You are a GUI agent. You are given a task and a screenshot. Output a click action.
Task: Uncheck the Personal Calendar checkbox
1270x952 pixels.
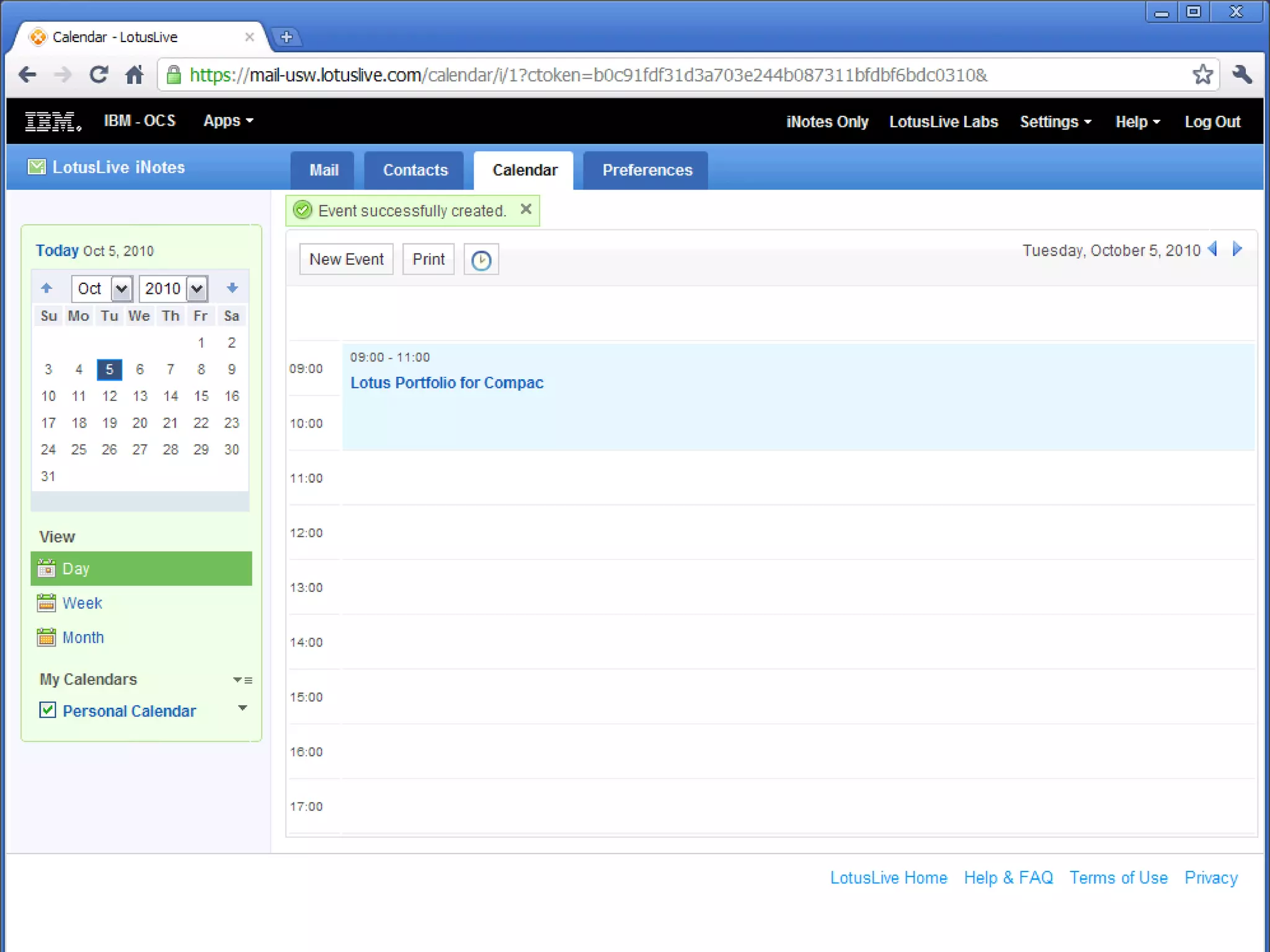(48, 710)
